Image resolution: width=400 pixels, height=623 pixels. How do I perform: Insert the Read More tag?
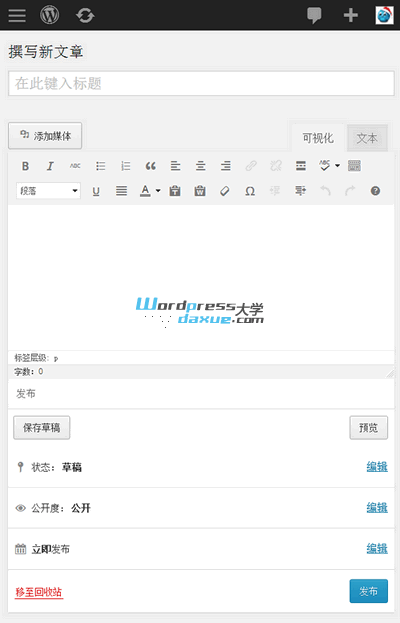click(301, 166)
